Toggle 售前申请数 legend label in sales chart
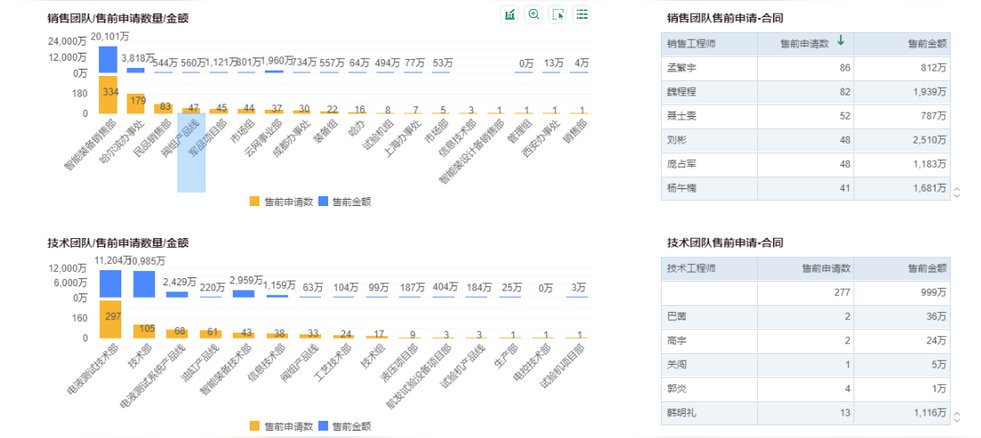Viewport: 981px width, 438px height. coord(285,201)
